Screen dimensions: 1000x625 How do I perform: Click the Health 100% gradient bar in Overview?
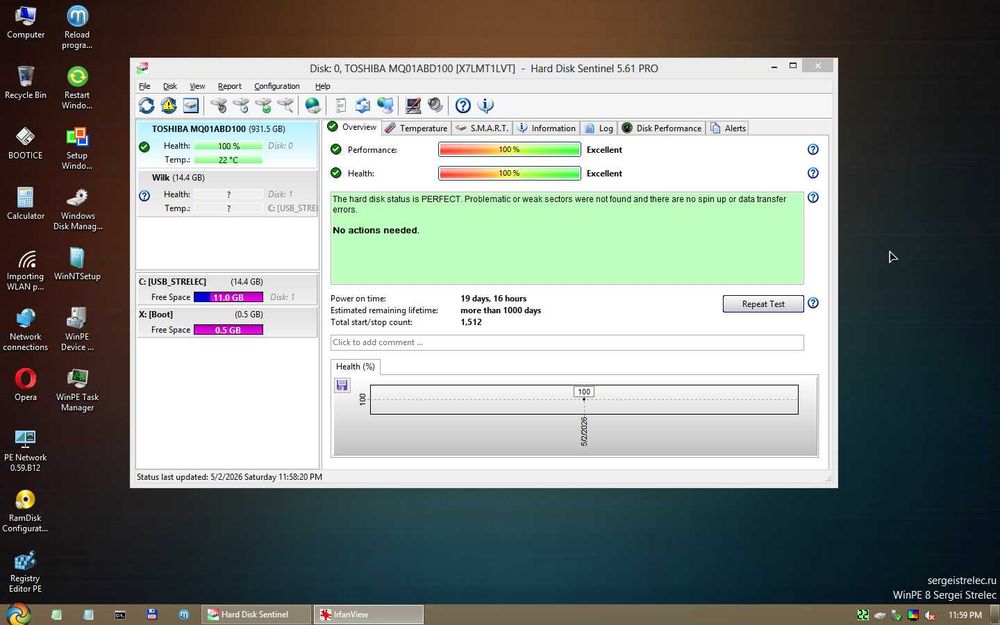pyautogui.click(x=509, y=173)
